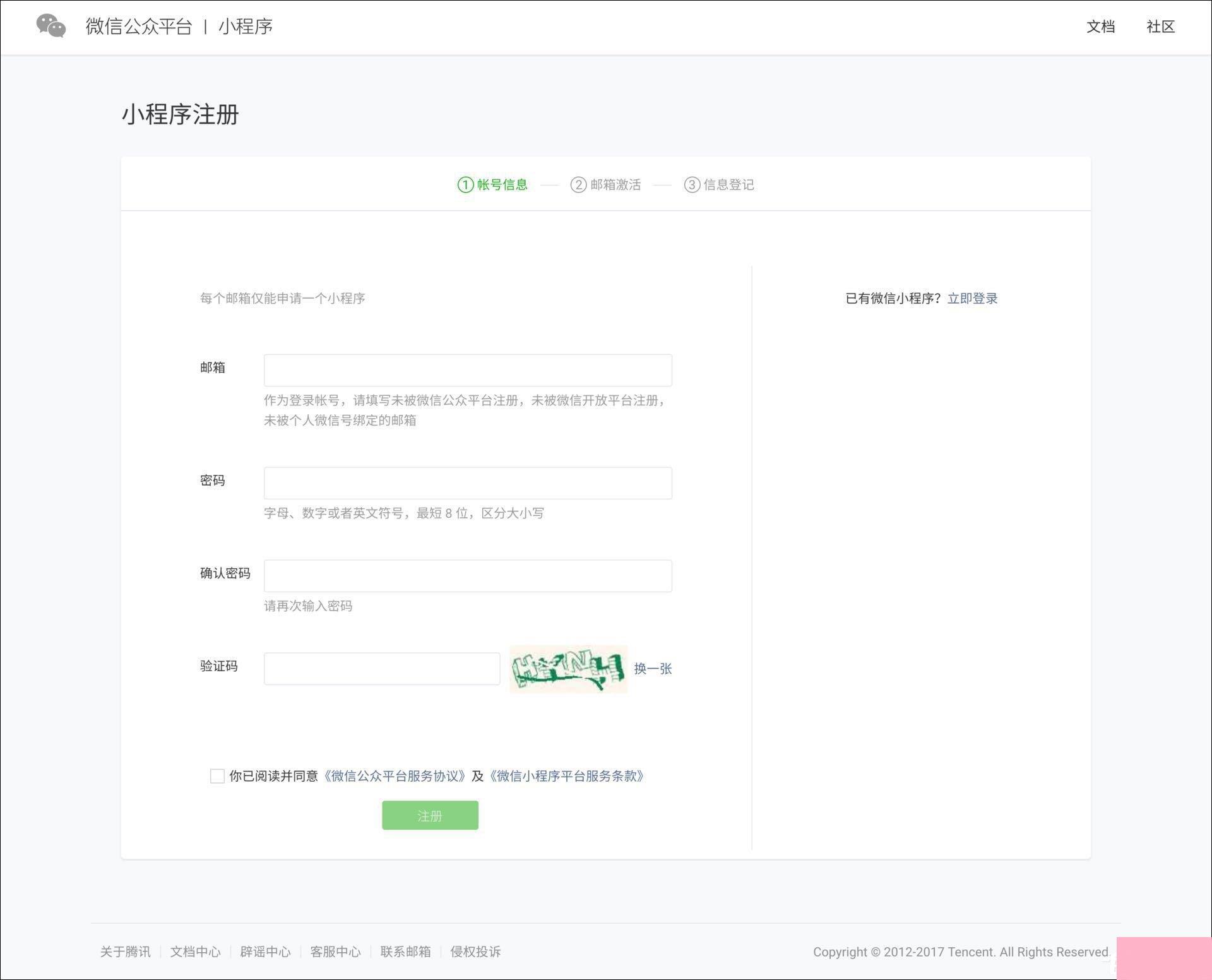This screenshot has width=1212, height=980.
Task: Click the 注册 button
Action: pyautogui.click(x=430, y=814)
